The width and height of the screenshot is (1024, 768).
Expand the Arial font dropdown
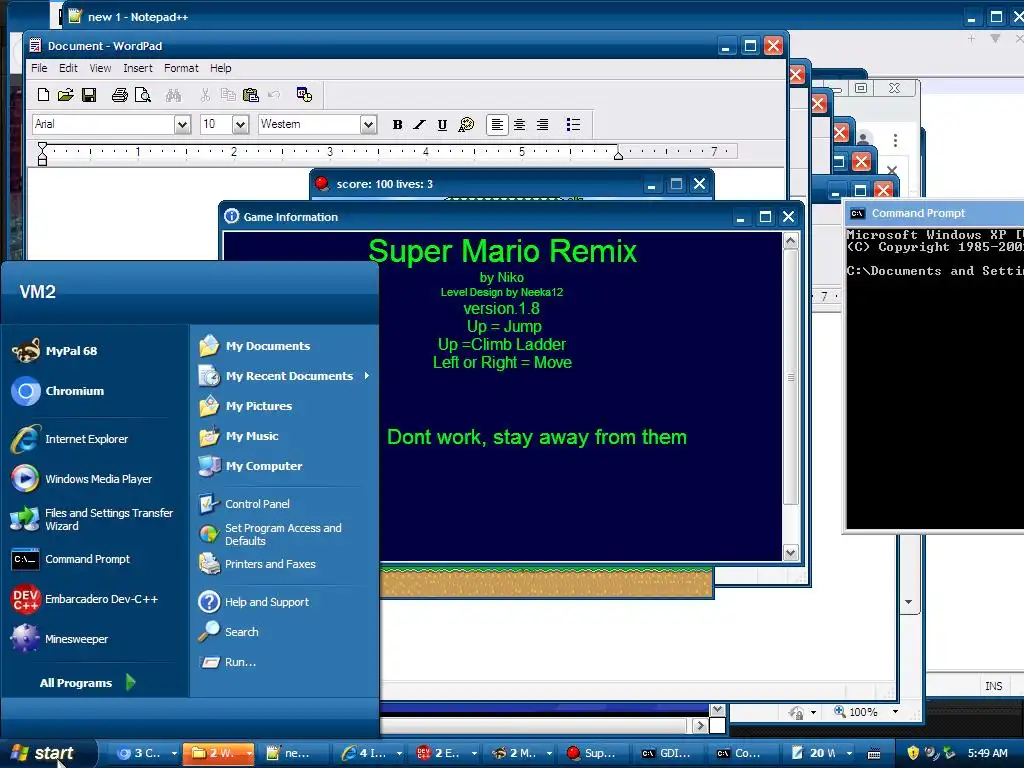coord(182,124)
